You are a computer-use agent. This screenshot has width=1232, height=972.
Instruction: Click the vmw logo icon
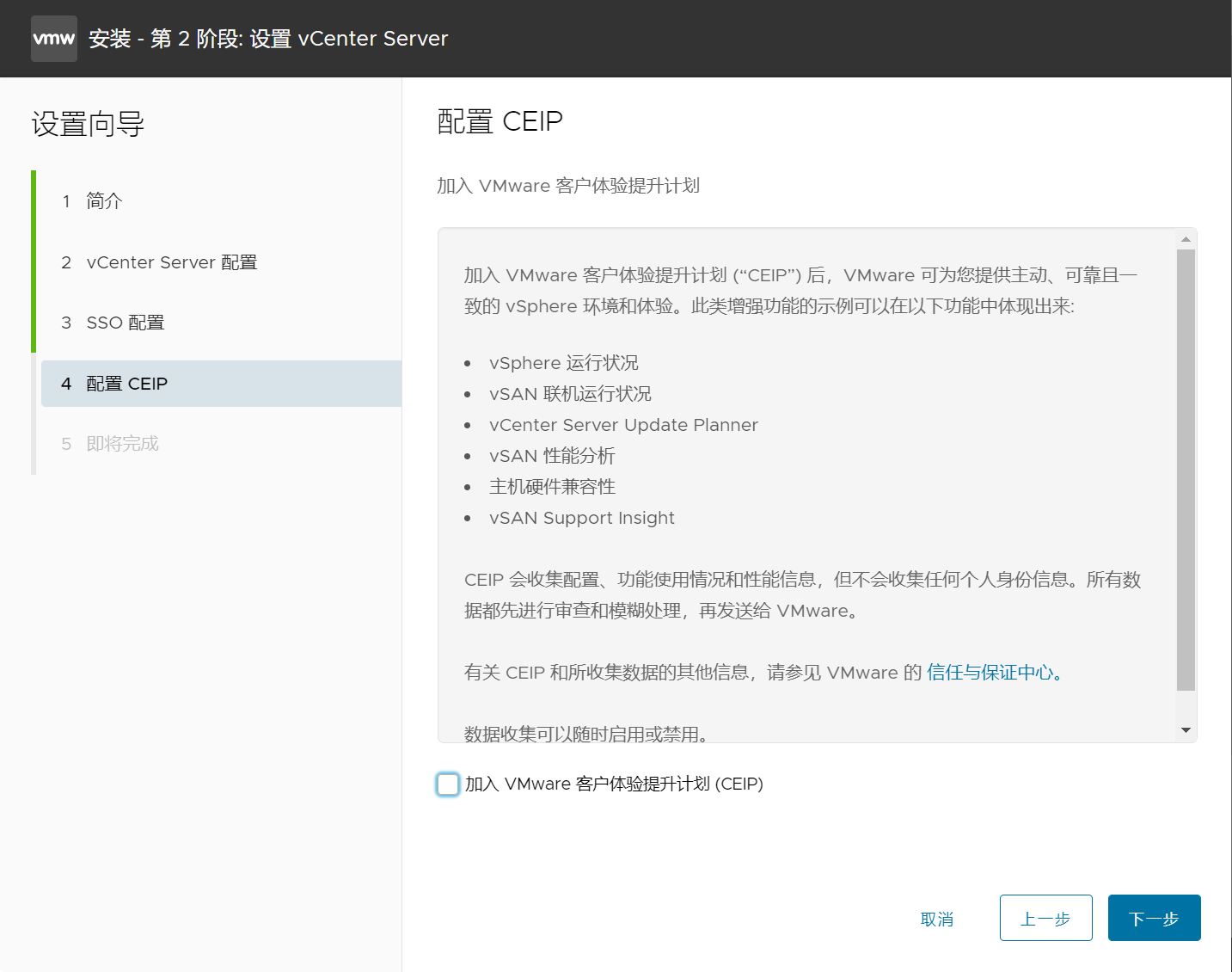tap(54, 39)
